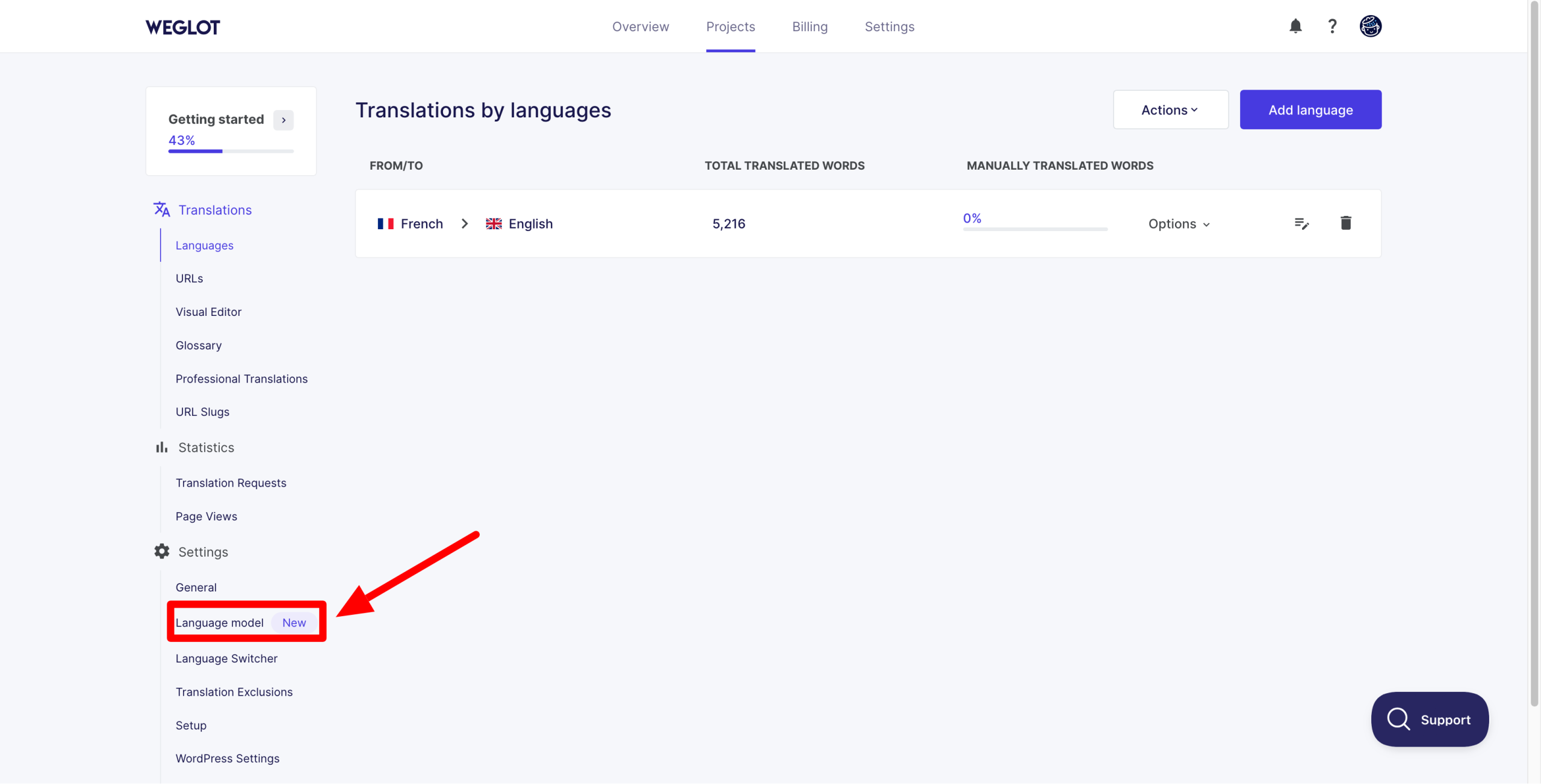Click the English flag icon
Image resolution: width=1541 pixels, height=784 pixels.
494,223
